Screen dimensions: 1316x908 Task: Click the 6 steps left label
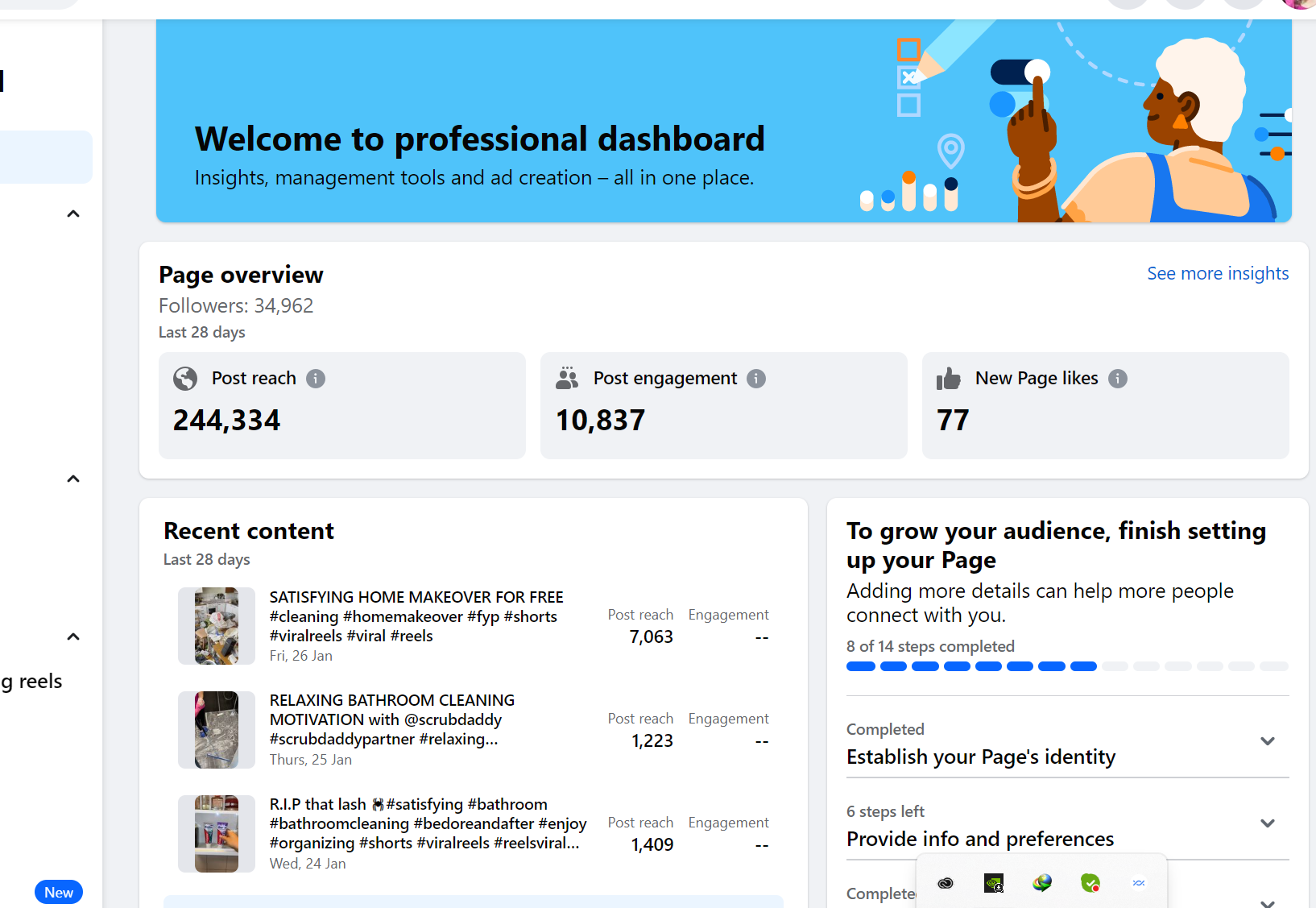885,811
